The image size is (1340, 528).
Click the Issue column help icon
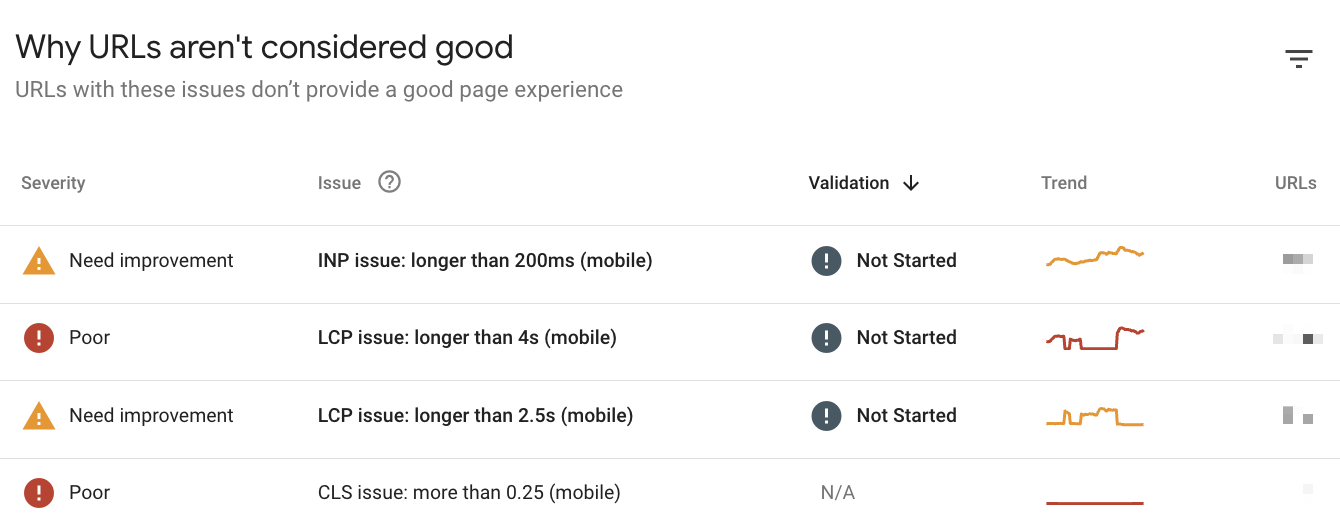coord(389,182)
